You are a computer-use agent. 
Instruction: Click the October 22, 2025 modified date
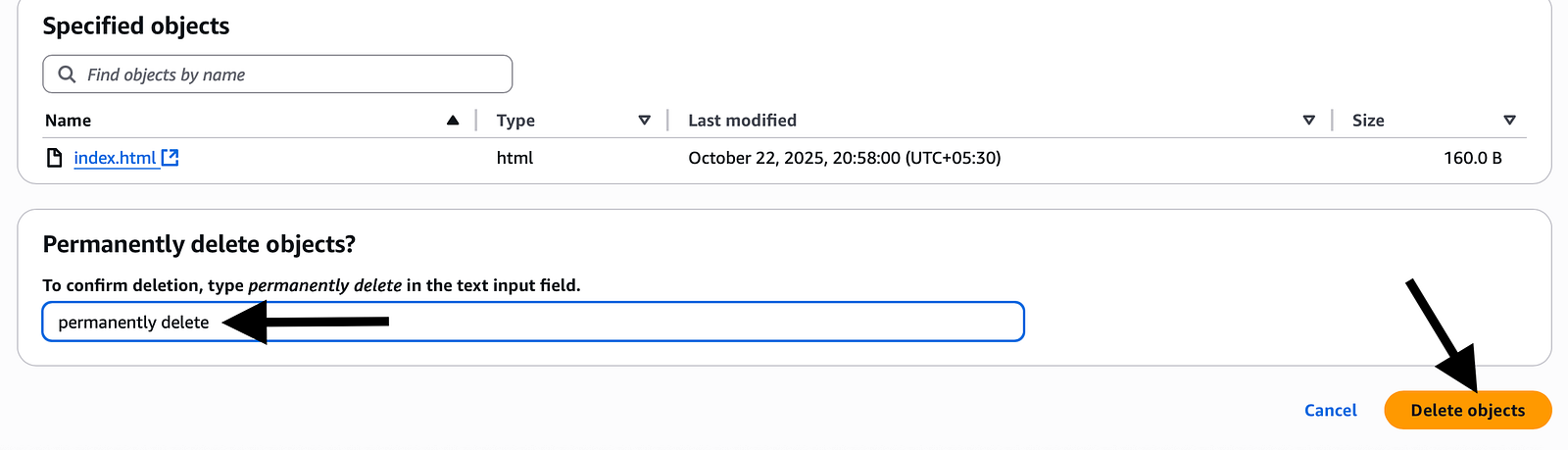point(844,158)
